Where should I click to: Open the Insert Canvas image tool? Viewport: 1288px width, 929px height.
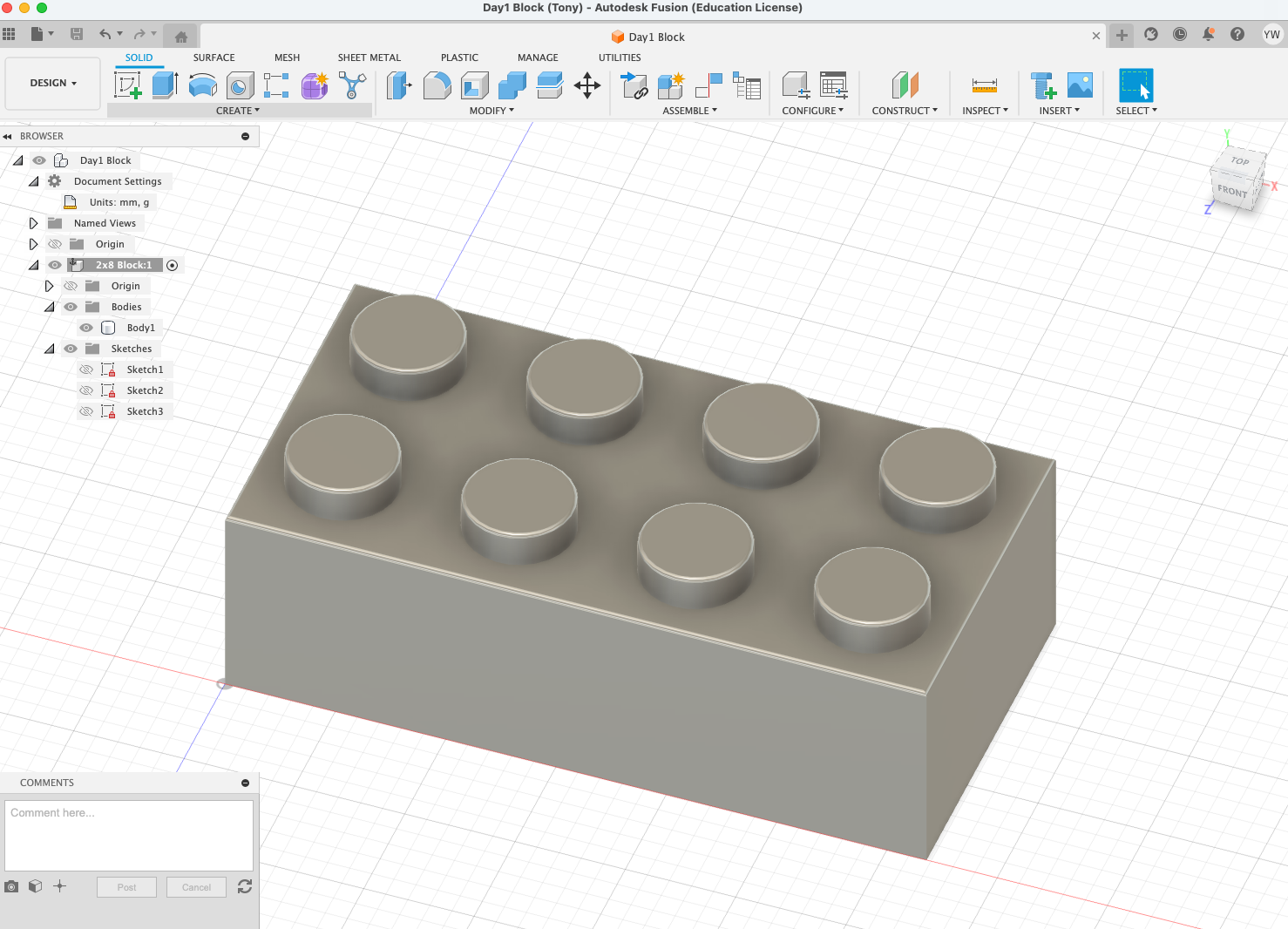(1080, 85)
